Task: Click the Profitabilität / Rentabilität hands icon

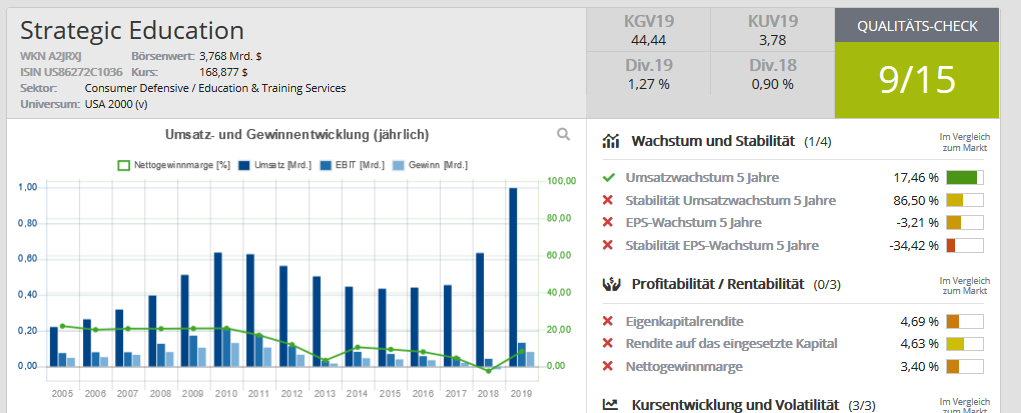Action: point(610,284)
